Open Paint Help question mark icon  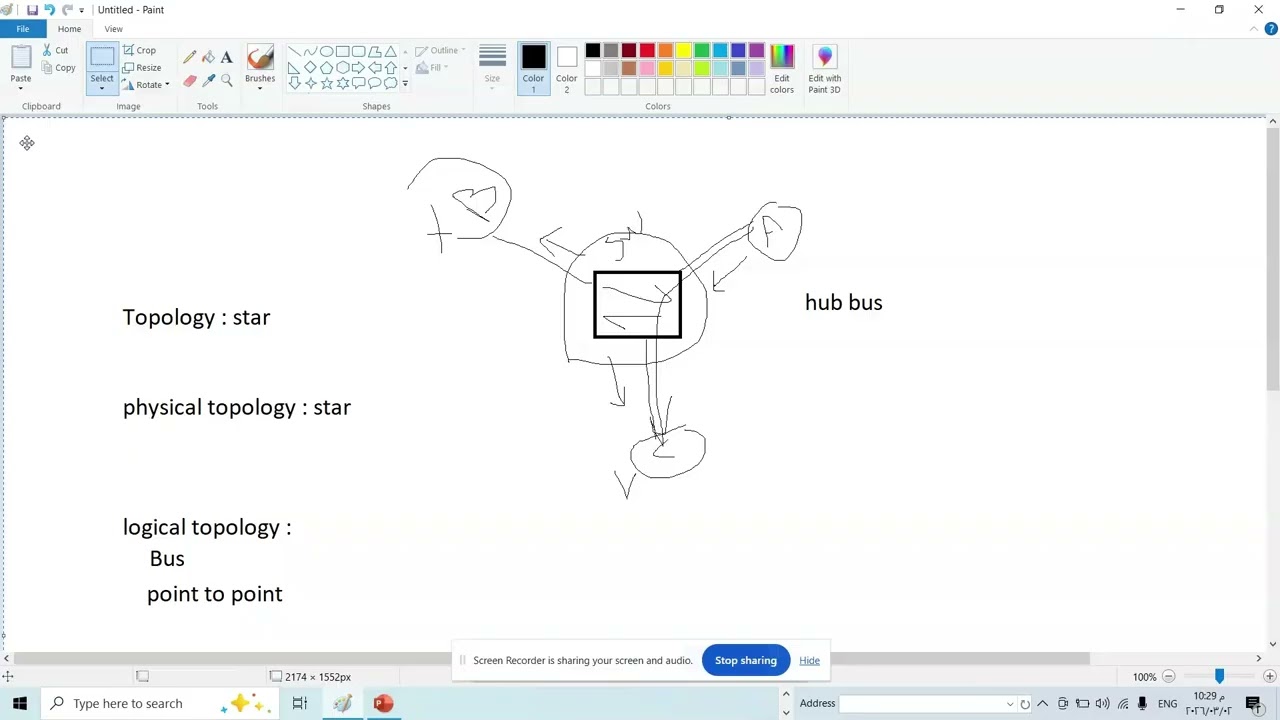(x=1271, y=29)
